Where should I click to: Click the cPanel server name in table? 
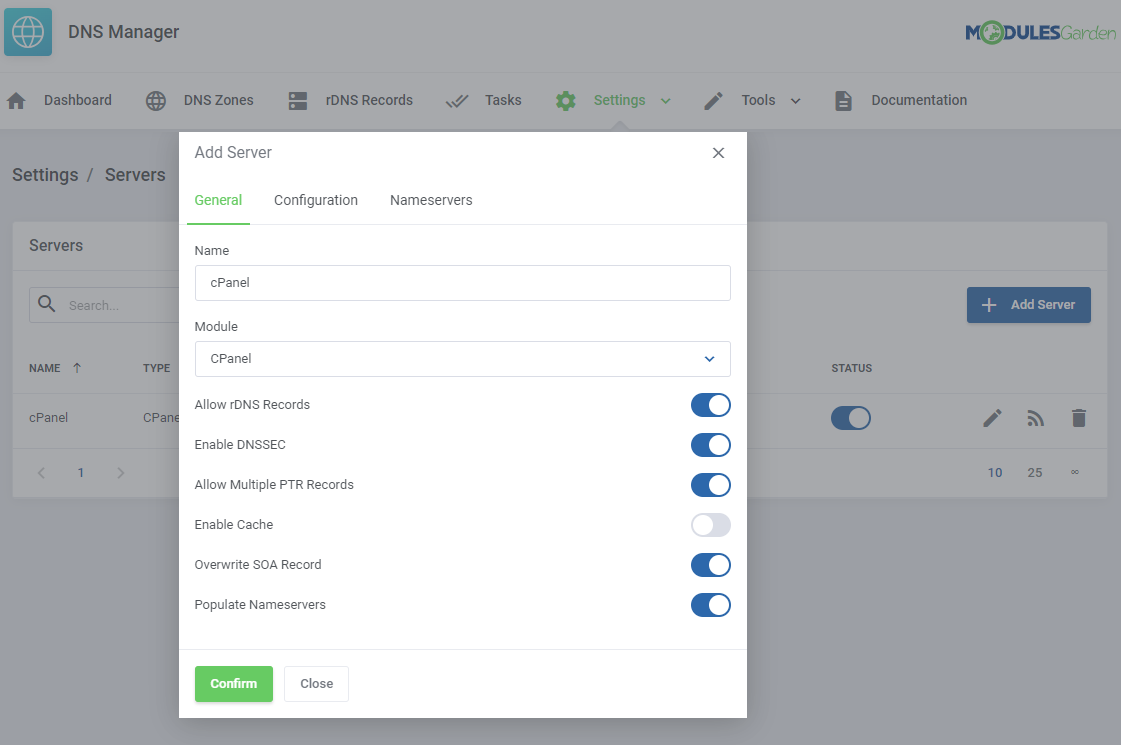[x=49, y=418]
